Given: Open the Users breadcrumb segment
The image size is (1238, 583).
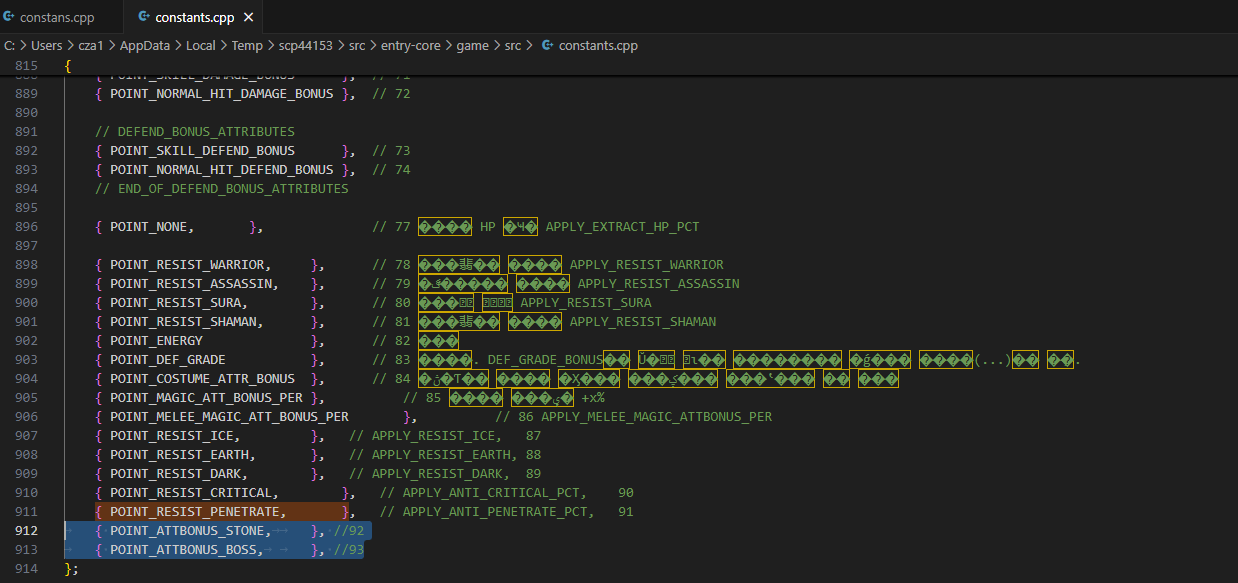Looking at the screenshot, I should pyautogui.click(x=46, y=45).
